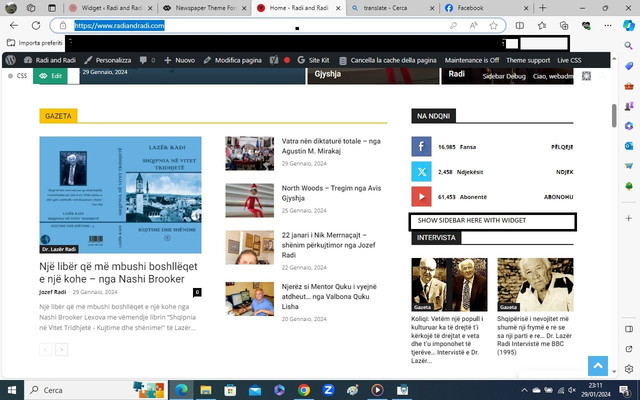Screen dimensions: 640x400
Task: Open a new browser tab
Action: coord(542,8)
